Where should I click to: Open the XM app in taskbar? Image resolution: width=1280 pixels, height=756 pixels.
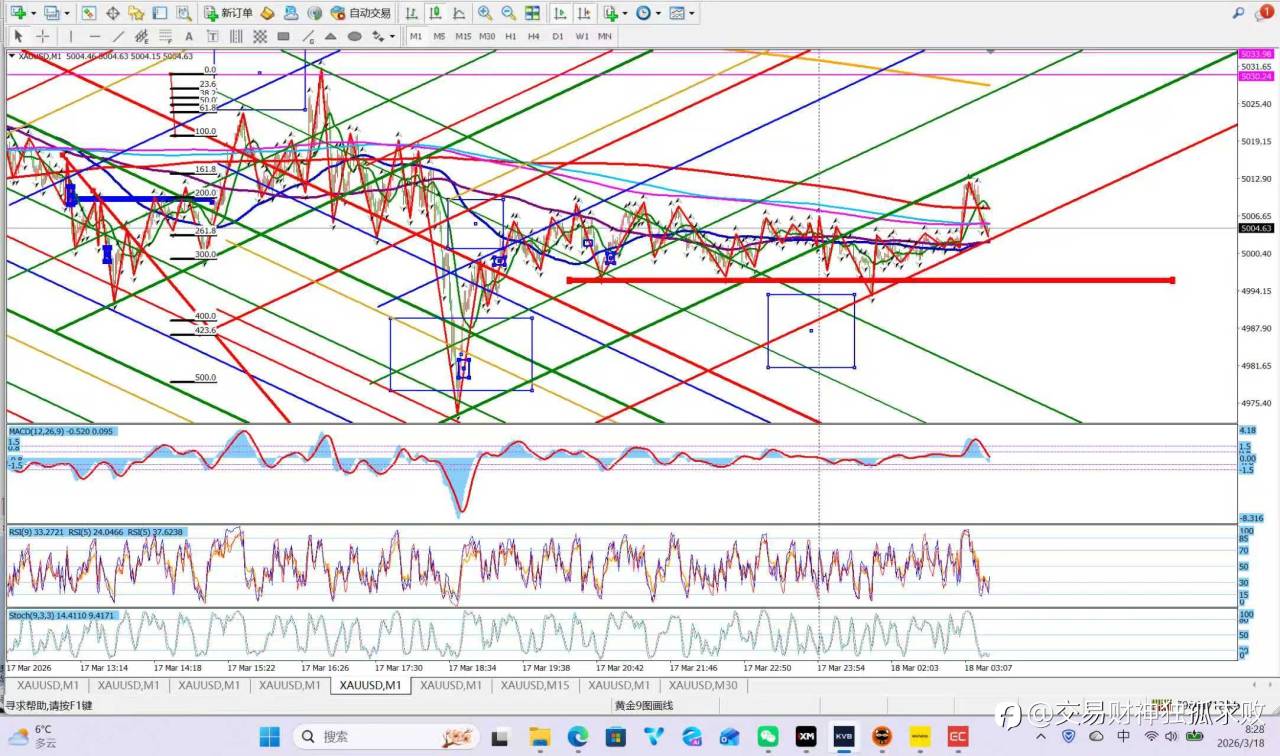(x=806, y=737)
